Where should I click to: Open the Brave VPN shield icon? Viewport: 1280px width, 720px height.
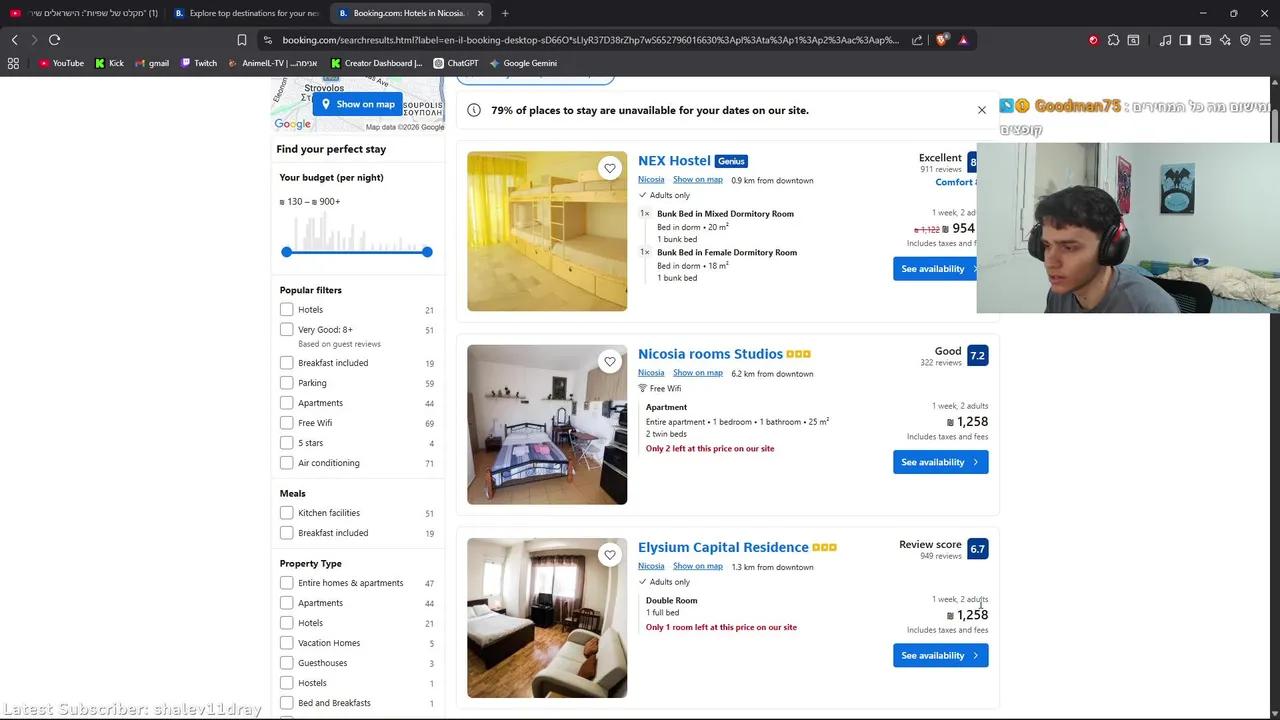(1245, 40)
